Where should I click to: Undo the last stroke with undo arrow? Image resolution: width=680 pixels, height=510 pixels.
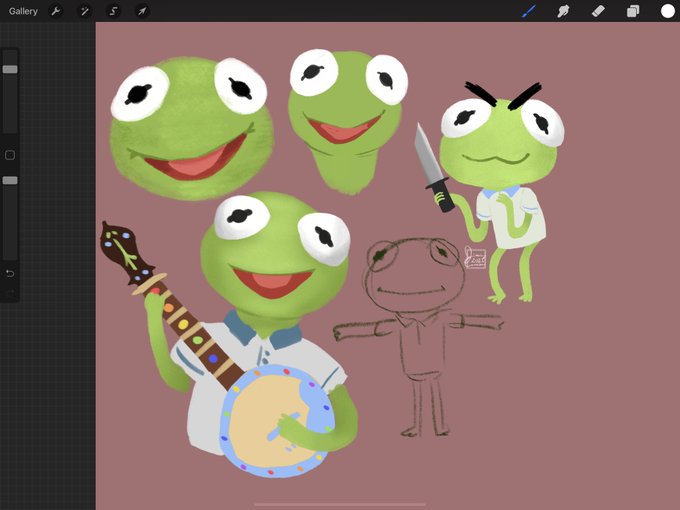[10, 273]
